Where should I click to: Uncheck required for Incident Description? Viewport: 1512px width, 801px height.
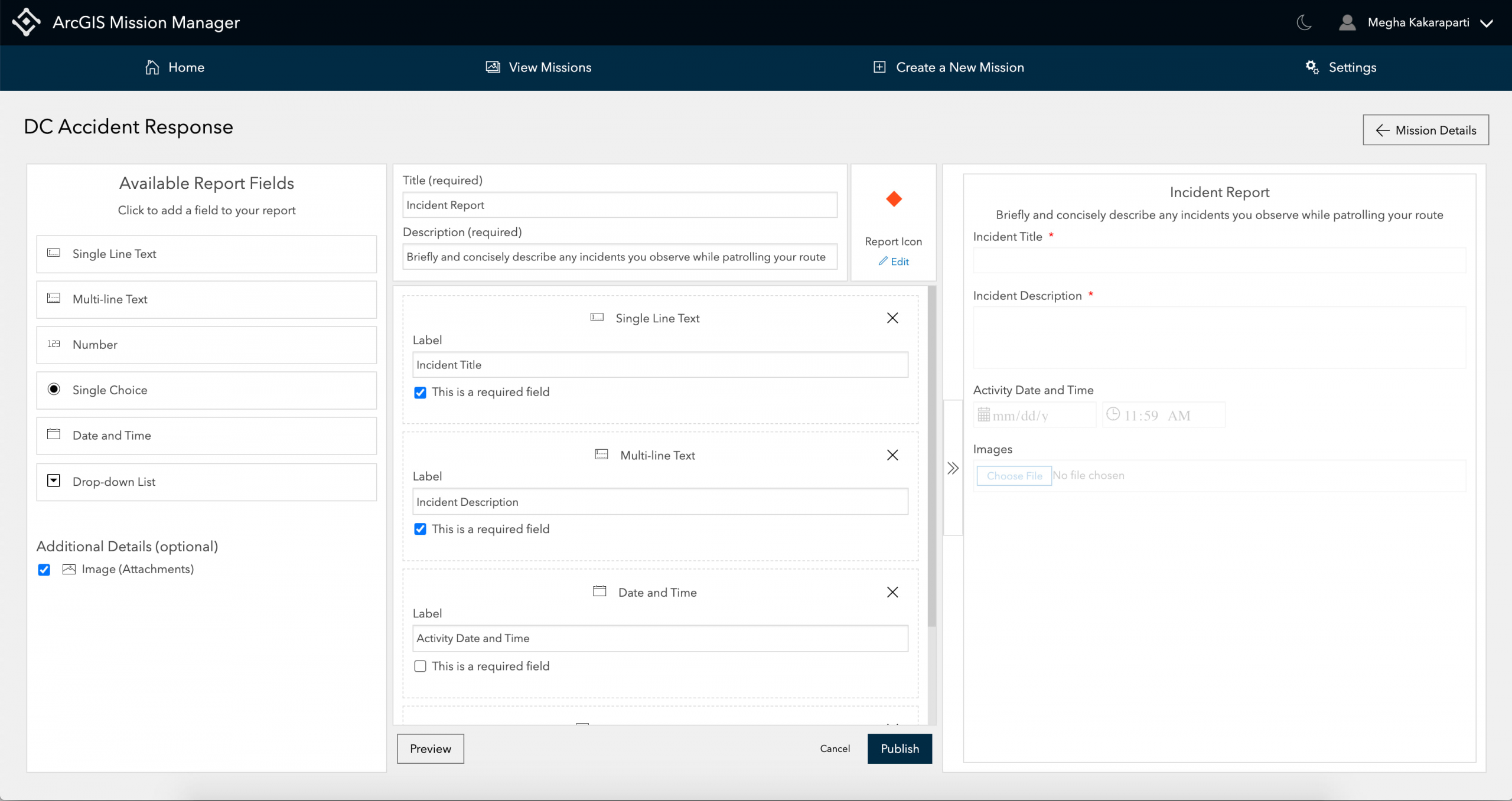point(420,529)
